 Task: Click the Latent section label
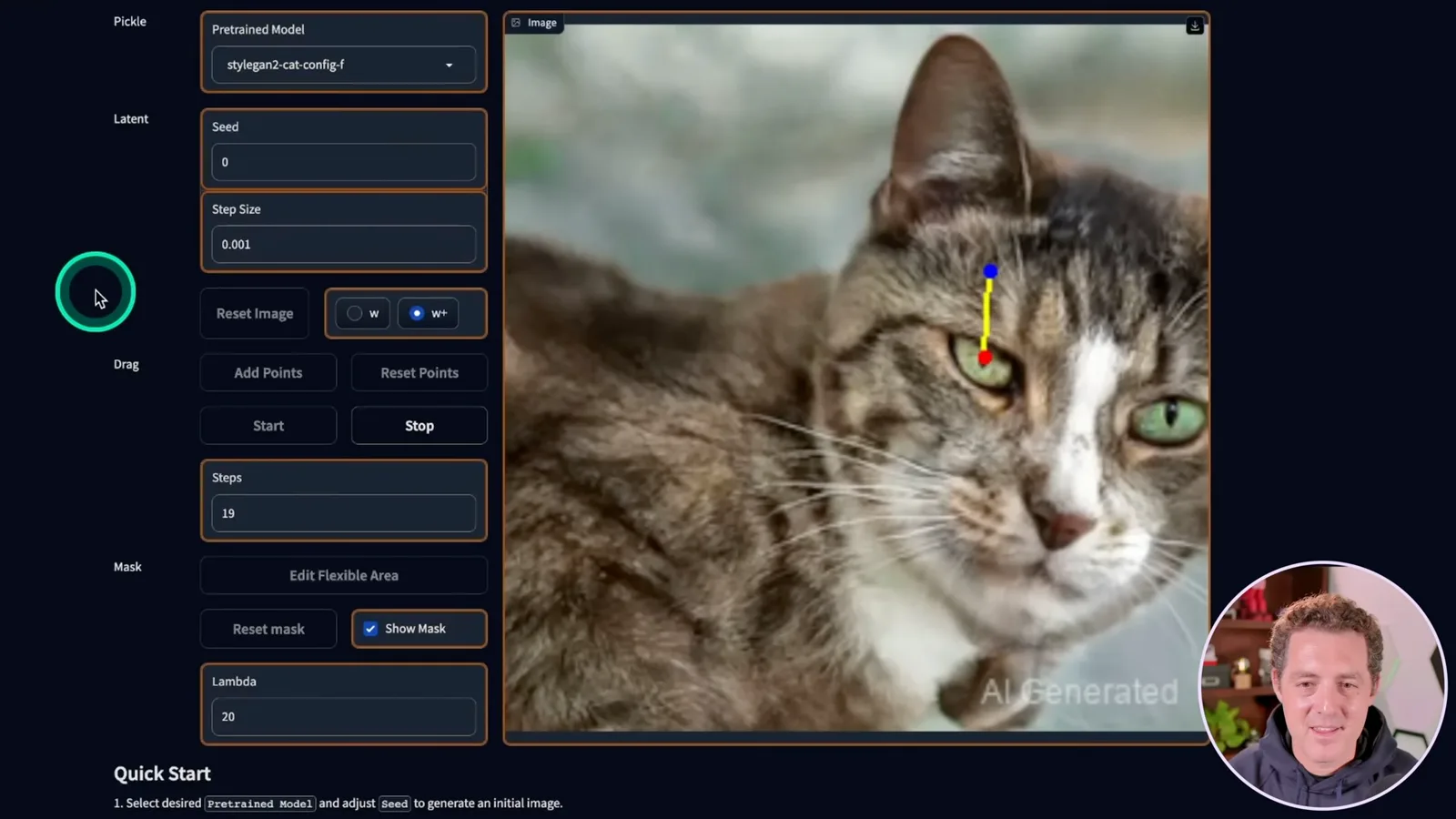click(x=131, y=118)
